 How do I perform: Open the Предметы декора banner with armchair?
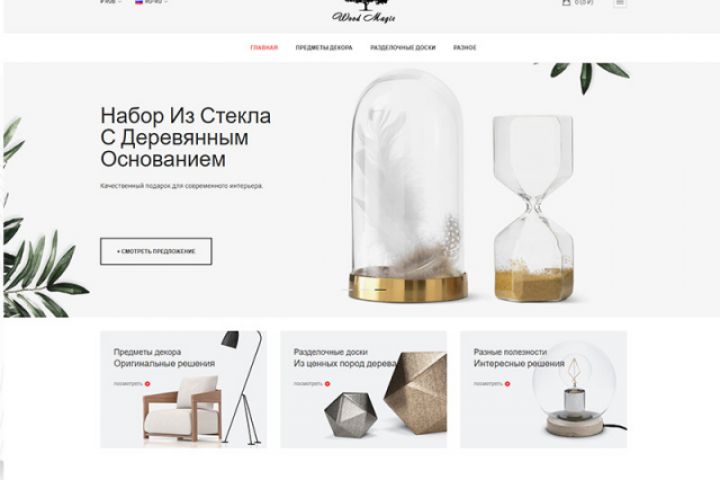[183, 389]
